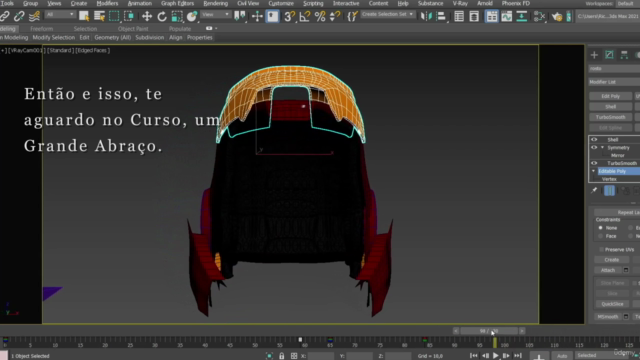Viewport: 640px width, 360px height.
Task: Toggle visibility eye of Shell modifier
Action: [x=594, y=140]
